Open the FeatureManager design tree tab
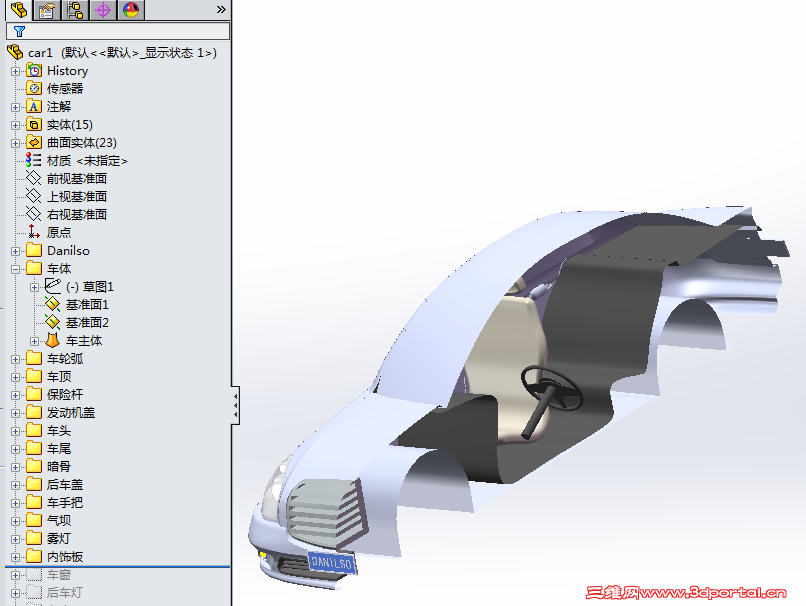The width and height of the screenshot is (806, 606). click(19, 10)
